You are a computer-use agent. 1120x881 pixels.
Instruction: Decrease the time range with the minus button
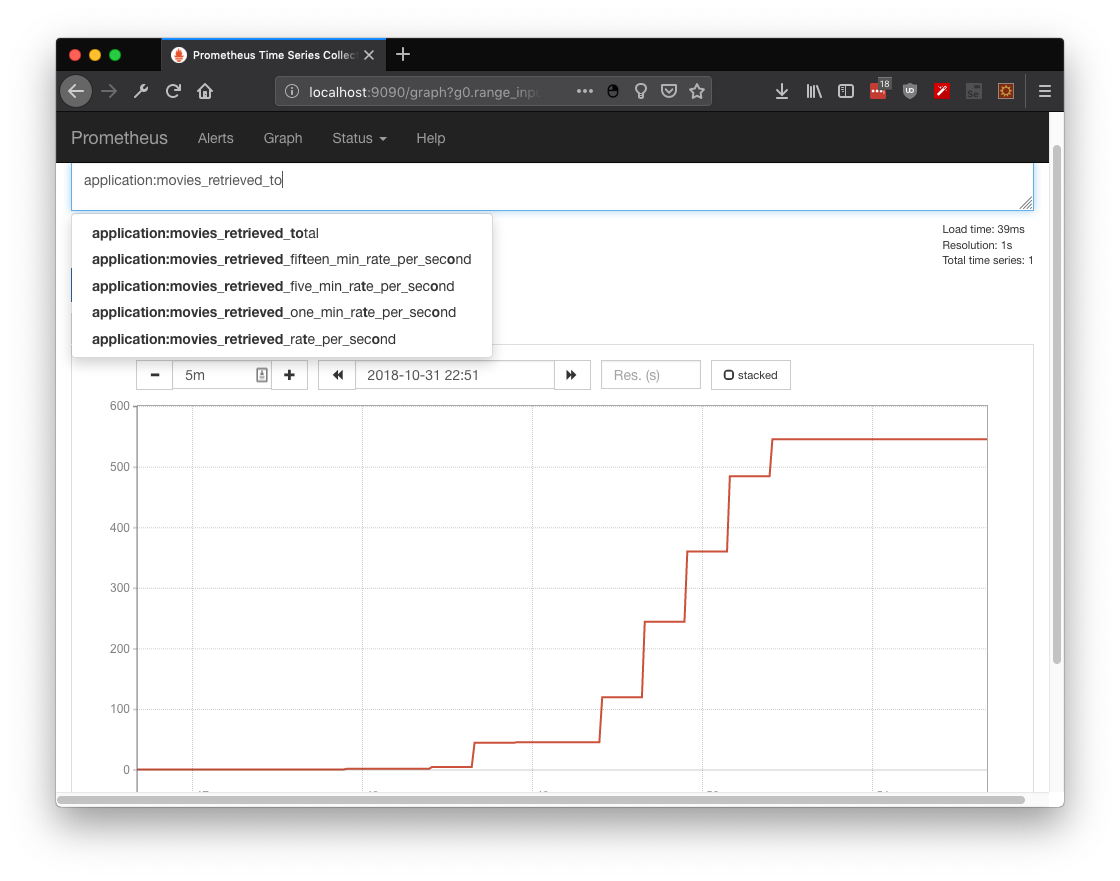click(x=154, y=374)
